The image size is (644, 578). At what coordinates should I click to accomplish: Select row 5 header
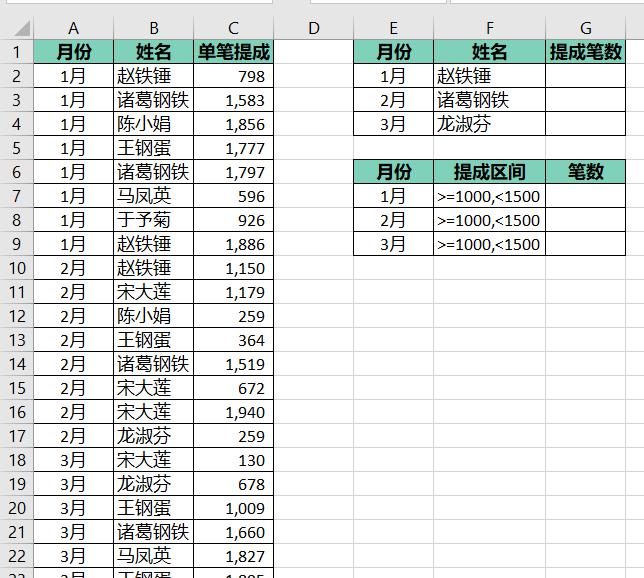(16, 148)
